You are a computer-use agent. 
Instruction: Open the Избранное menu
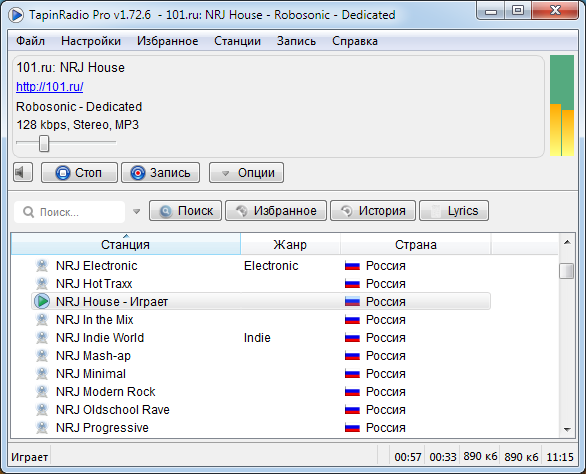[x=167, y=41]
